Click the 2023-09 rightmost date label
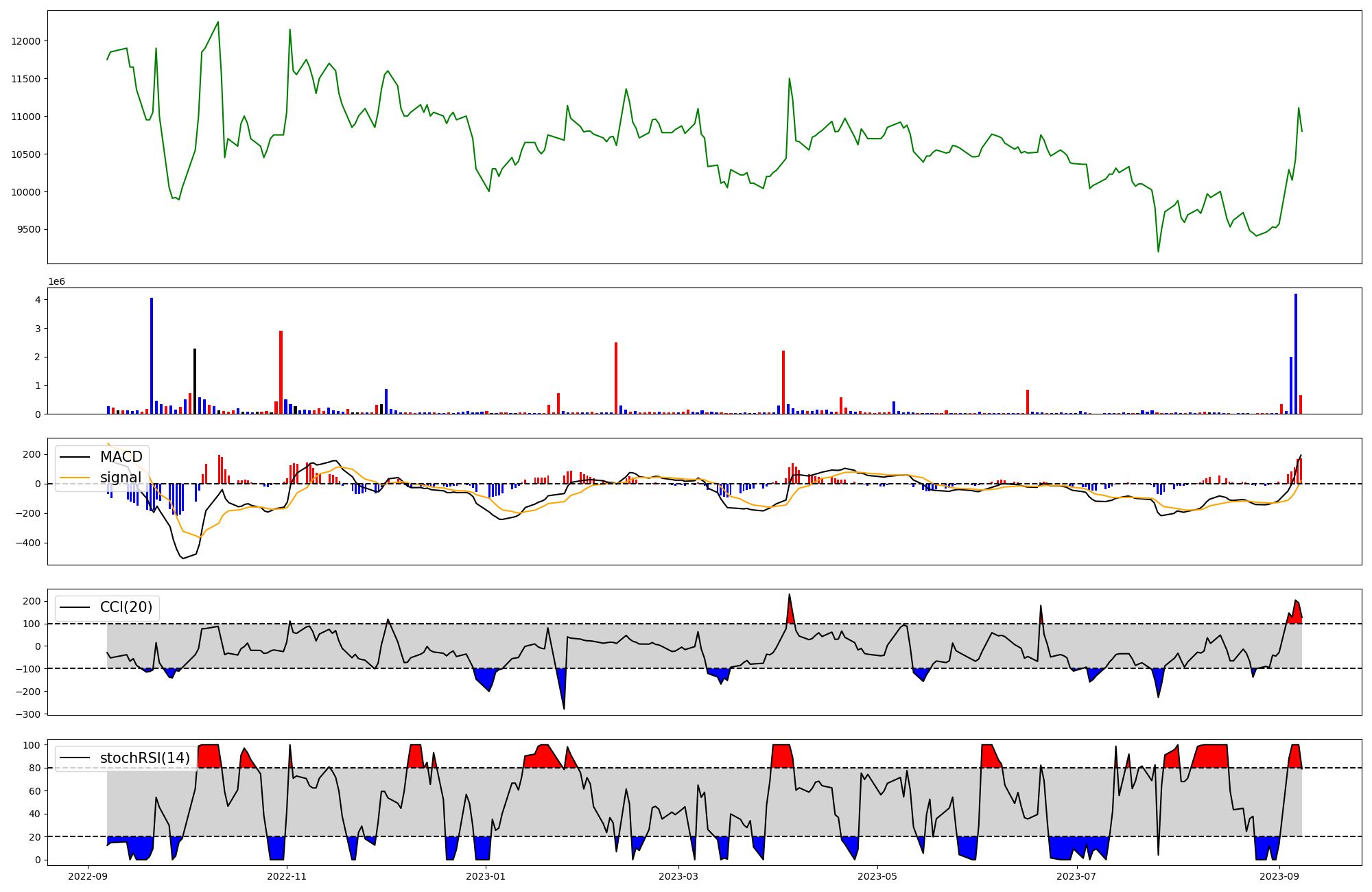The image size is (1372, 892). pyautogui.click(x=1279, y=876)
